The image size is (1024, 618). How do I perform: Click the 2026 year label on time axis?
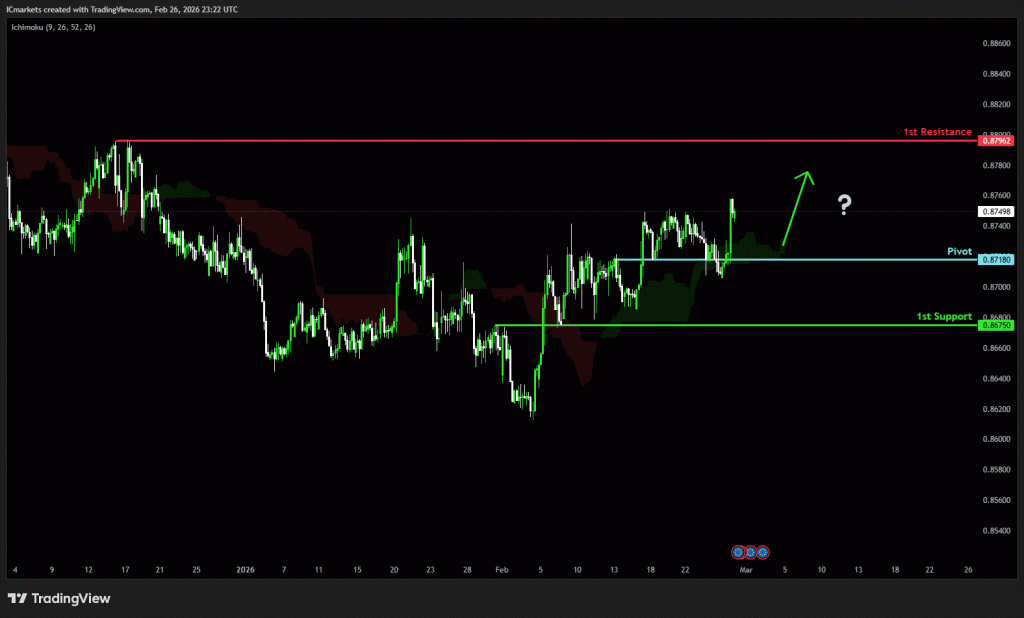coord(247,569)
